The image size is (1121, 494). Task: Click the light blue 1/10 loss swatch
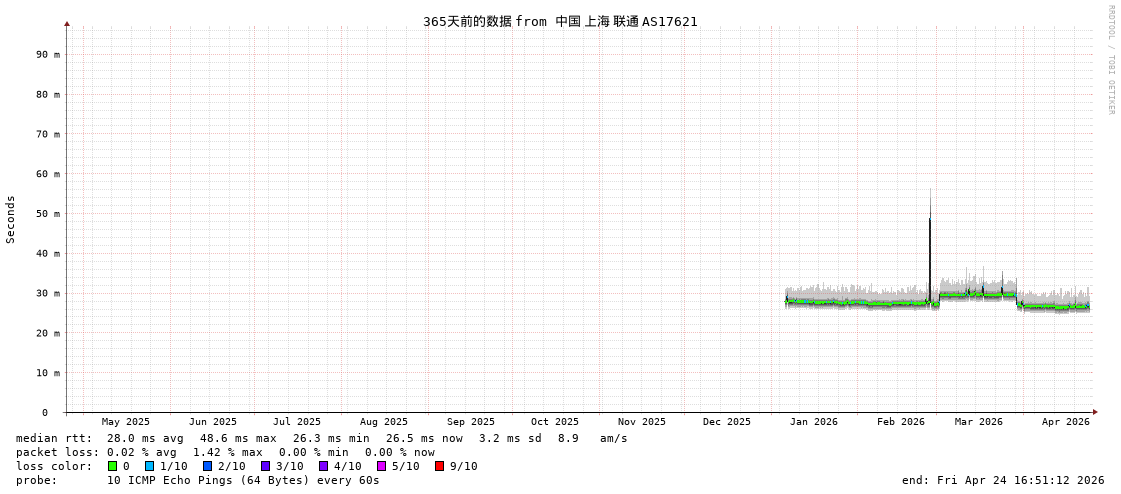click(149, 466)
